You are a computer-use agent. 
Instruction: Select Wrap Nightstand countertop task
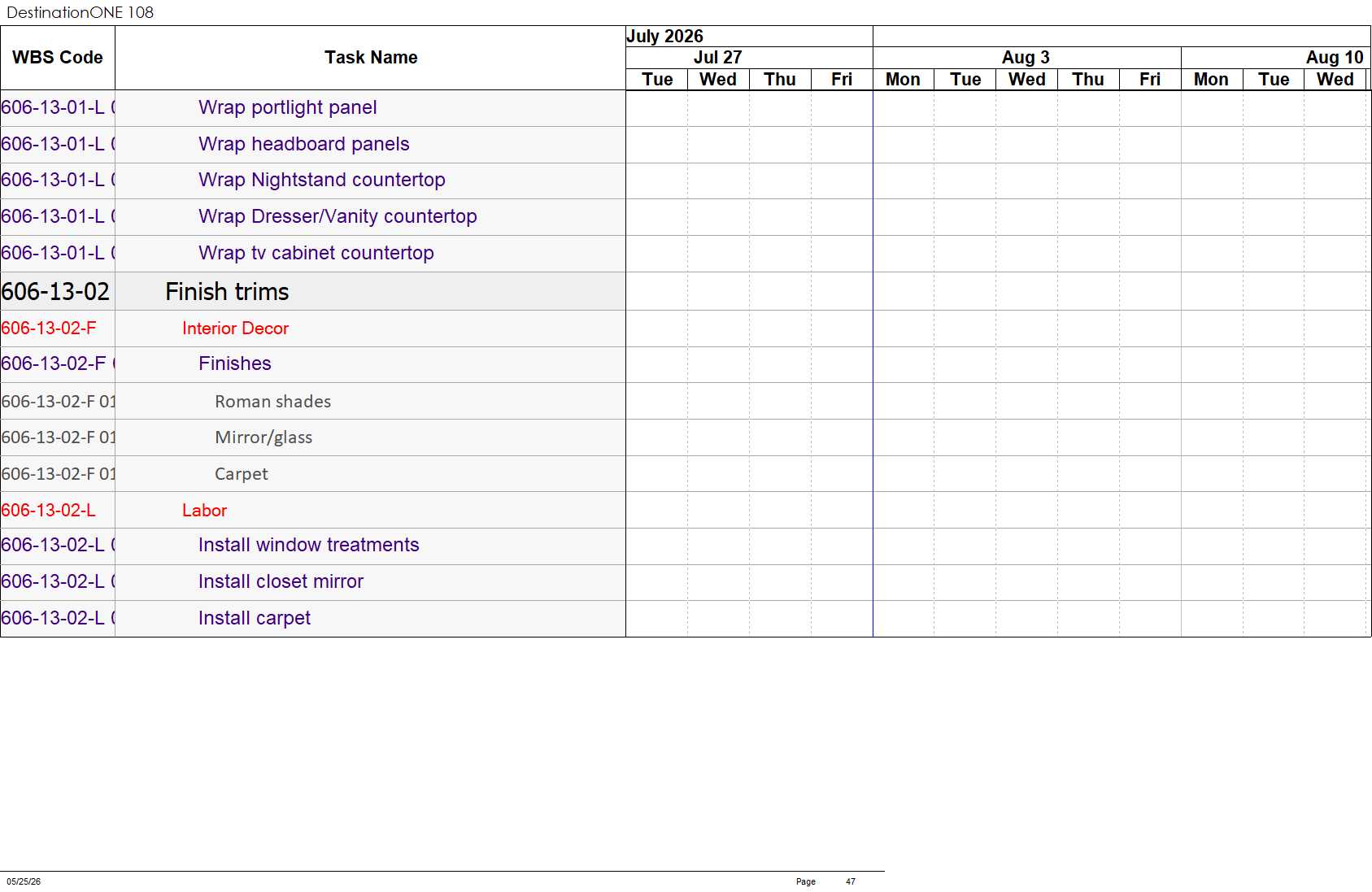coord(321,180)
